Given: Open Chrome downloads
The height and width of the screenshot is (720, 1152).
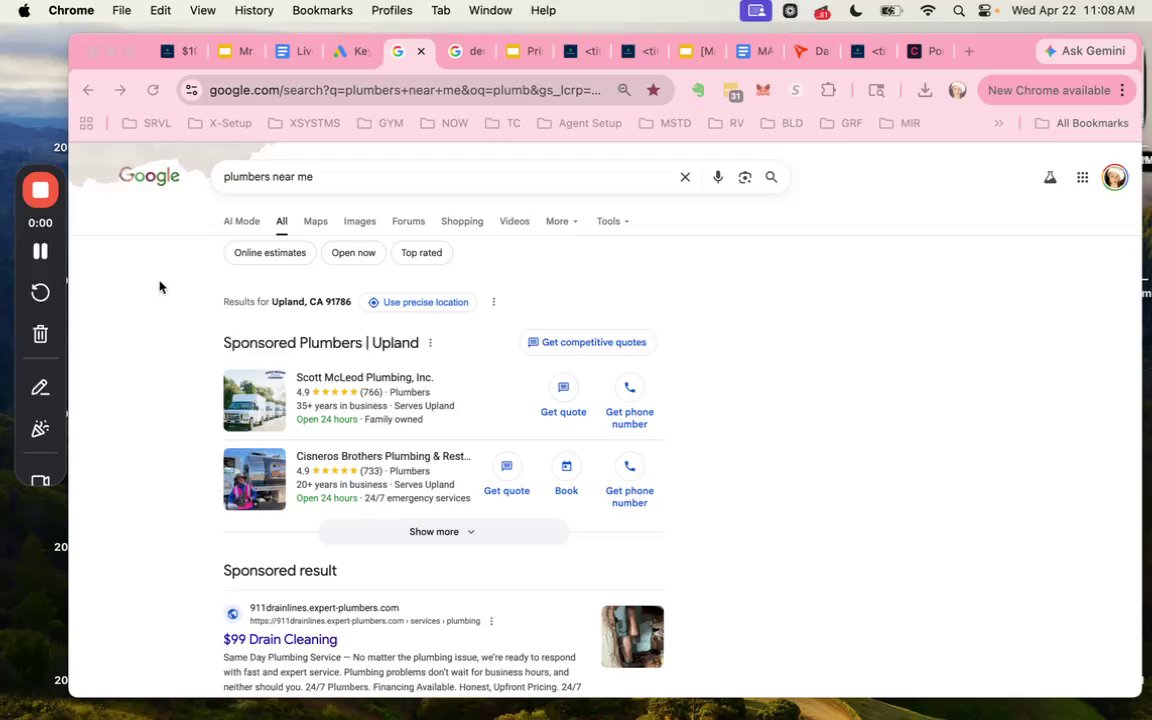Looking at the screenshot, I should pos(925,90).
